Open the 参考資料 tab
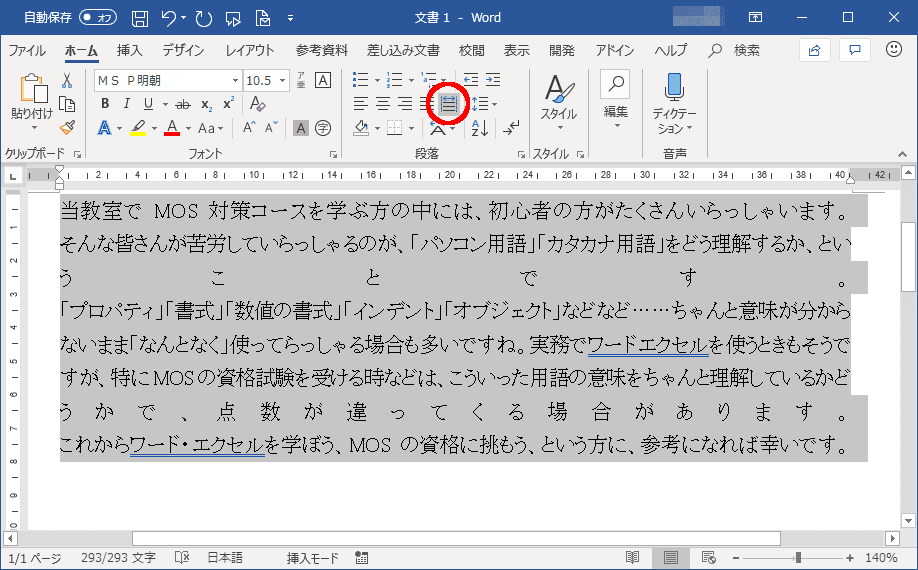The width and height of the screenshot is (918, 570). point(321,51)
